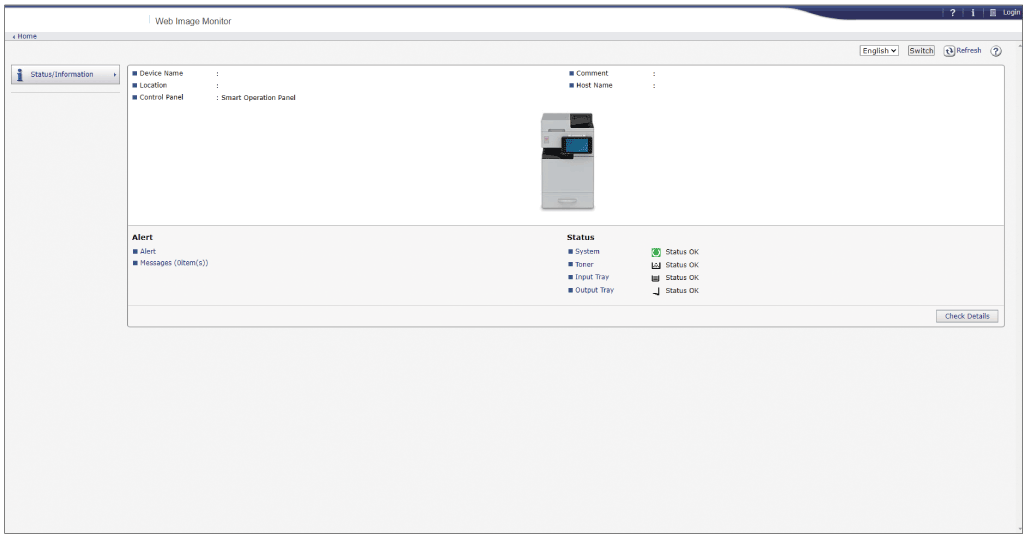The width and height of the screenshot is (1028, 539).
Task: Click the Device Name label
Action: (x=161, y=73)
